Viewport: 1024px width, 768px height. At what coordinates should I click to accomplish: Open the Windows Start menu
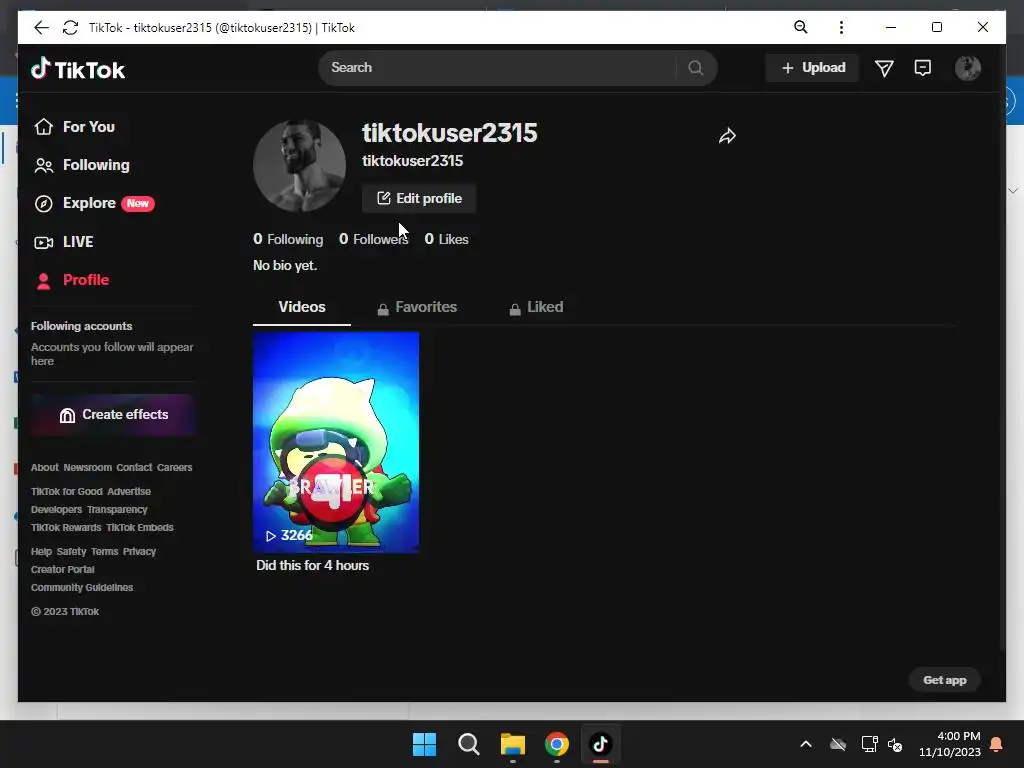[424, 744]
